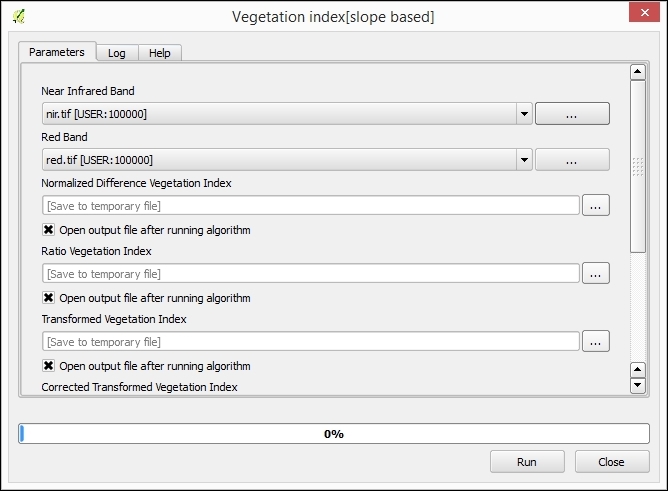Open the Help tab

point(160,53)
